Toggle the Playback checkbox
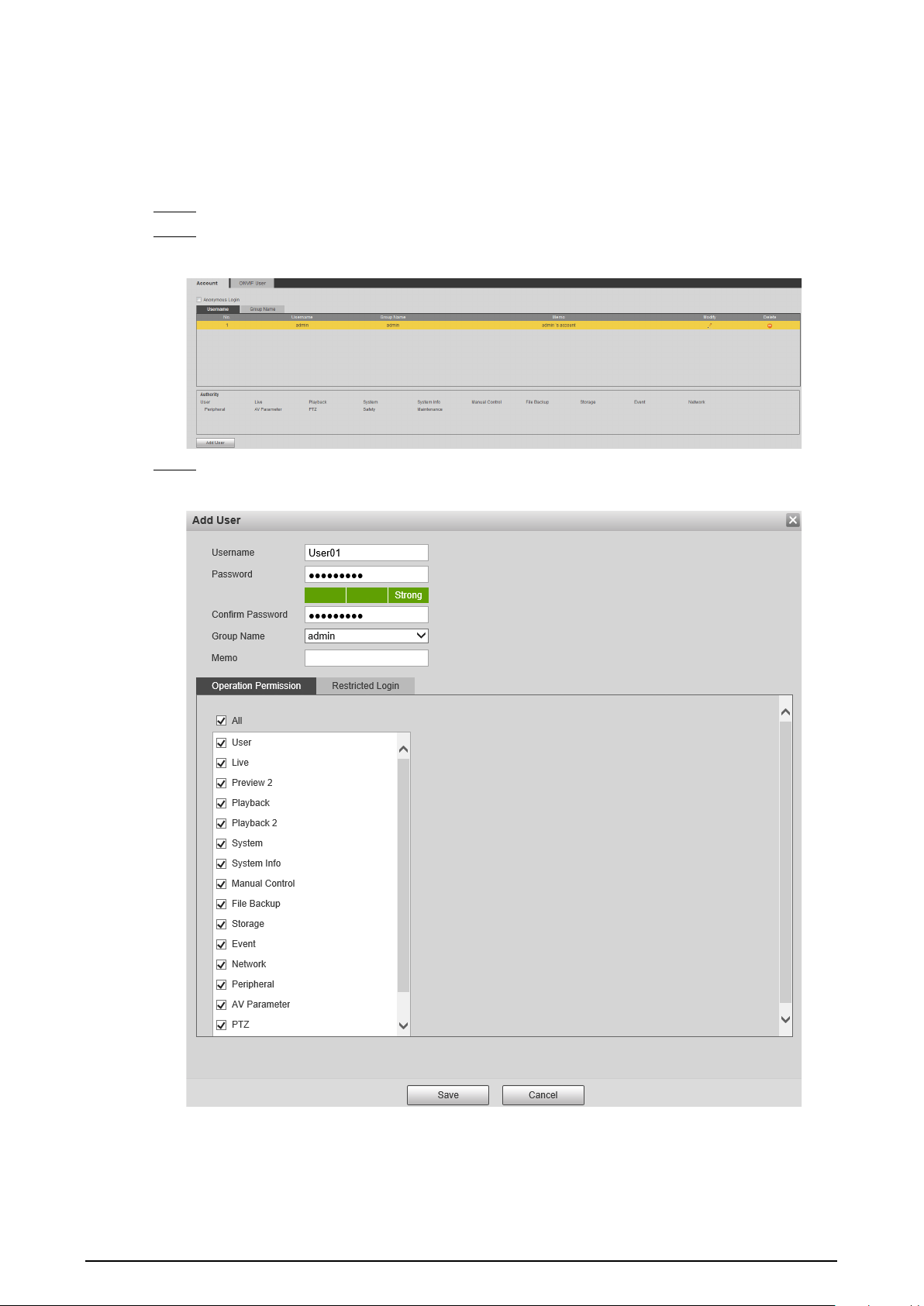924x1306 pixels. pyautogui.click(x=221, y=803)
